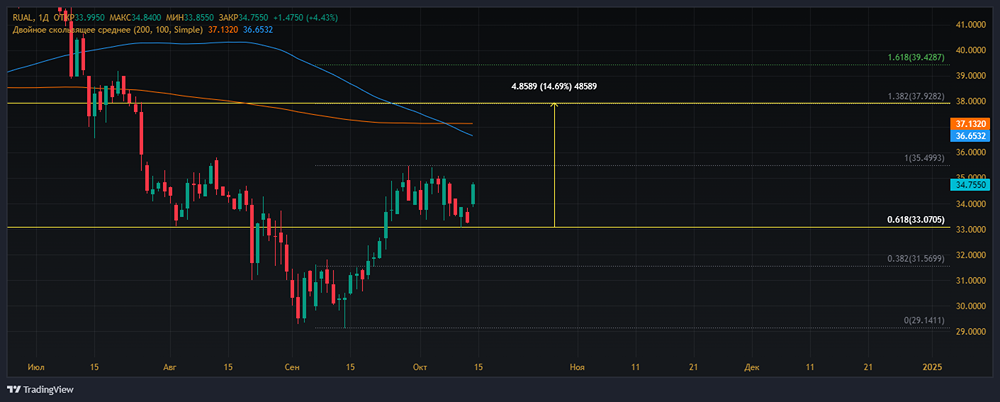Click the 0.382(31.5699) Fibonacci level label
Image resolution: width=1000 pixels, height=402 pixels.
click(918, 259)
